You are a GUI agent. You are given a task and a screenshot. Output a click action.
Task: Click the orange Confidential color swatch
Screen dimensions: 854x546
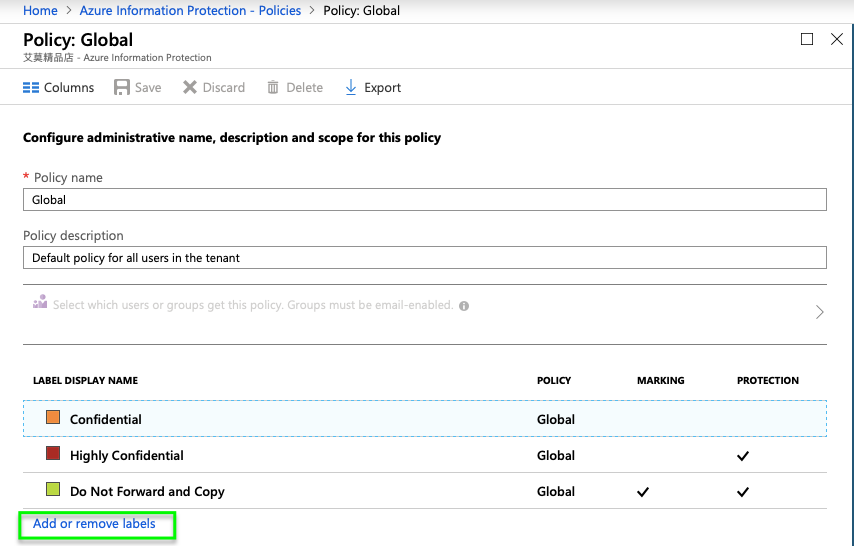pos(53,418)
